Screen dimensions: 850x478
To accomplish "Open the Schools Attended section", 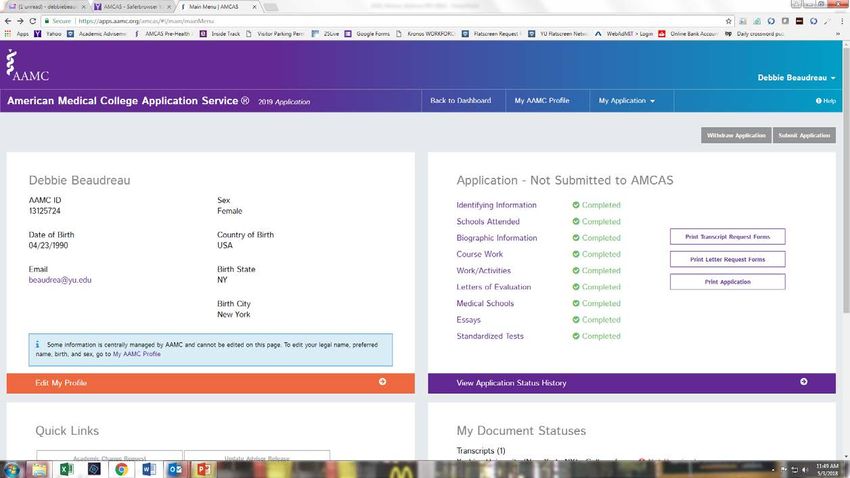I will tap(488, 222).
